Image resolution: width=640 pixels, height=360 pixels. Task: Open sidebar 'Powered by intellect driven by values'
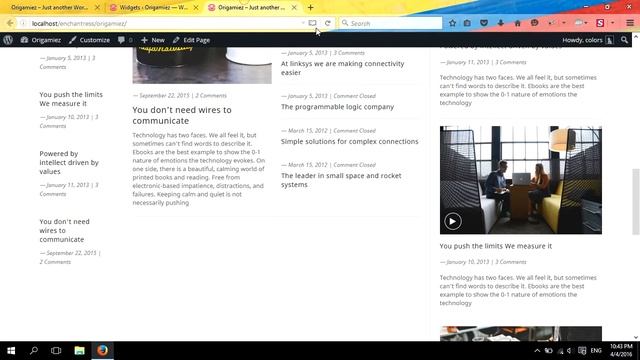[x=69, y=162]
